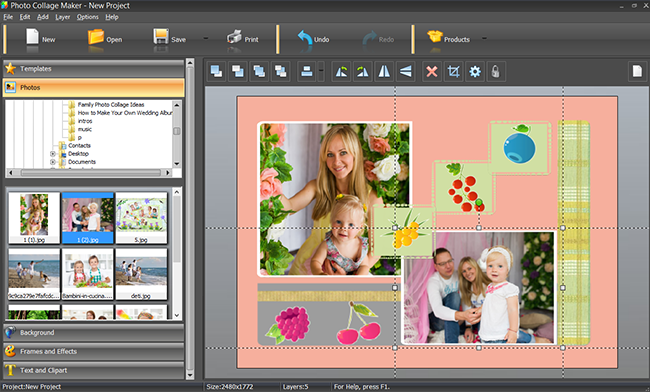Move the selected layer backward one level
Image resolution: width=650 pixels, height=392 pixels.
[281, 72]
